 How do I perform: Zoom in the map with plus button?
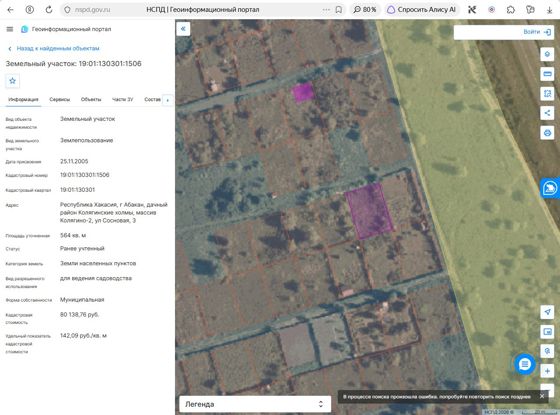(547, 371)
